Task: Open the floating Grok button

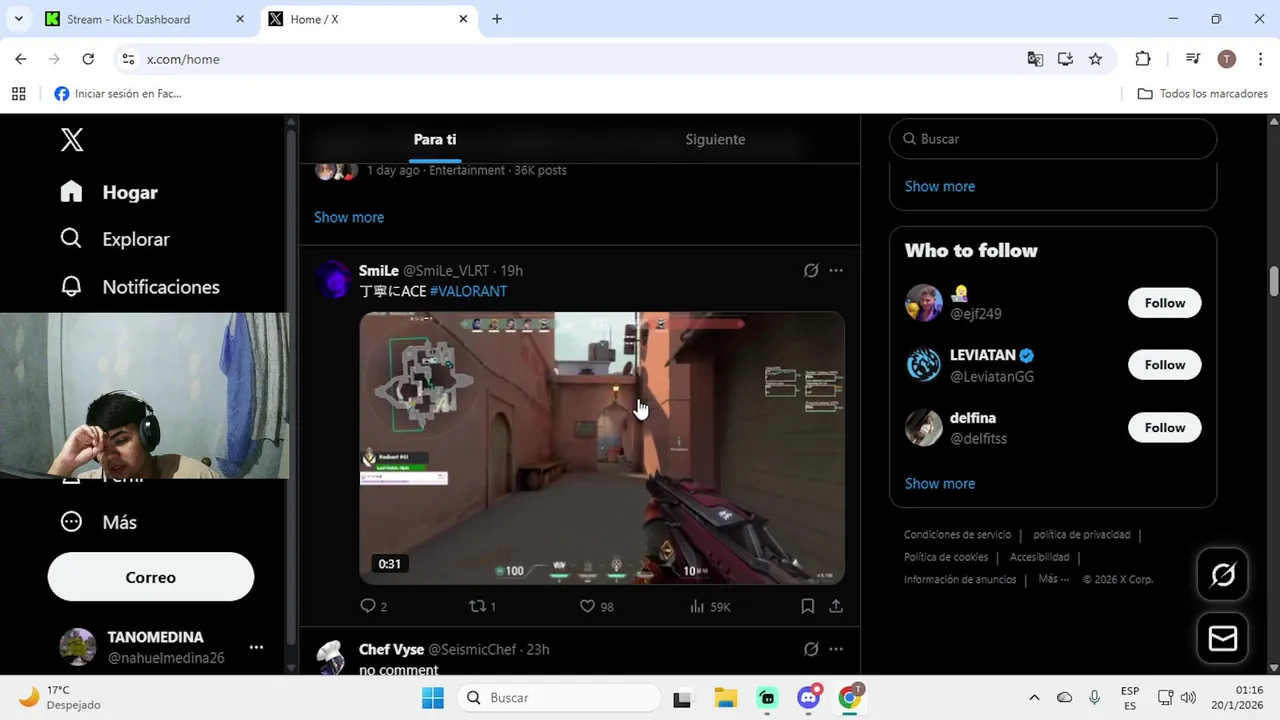Action: tap(1222, 575)
